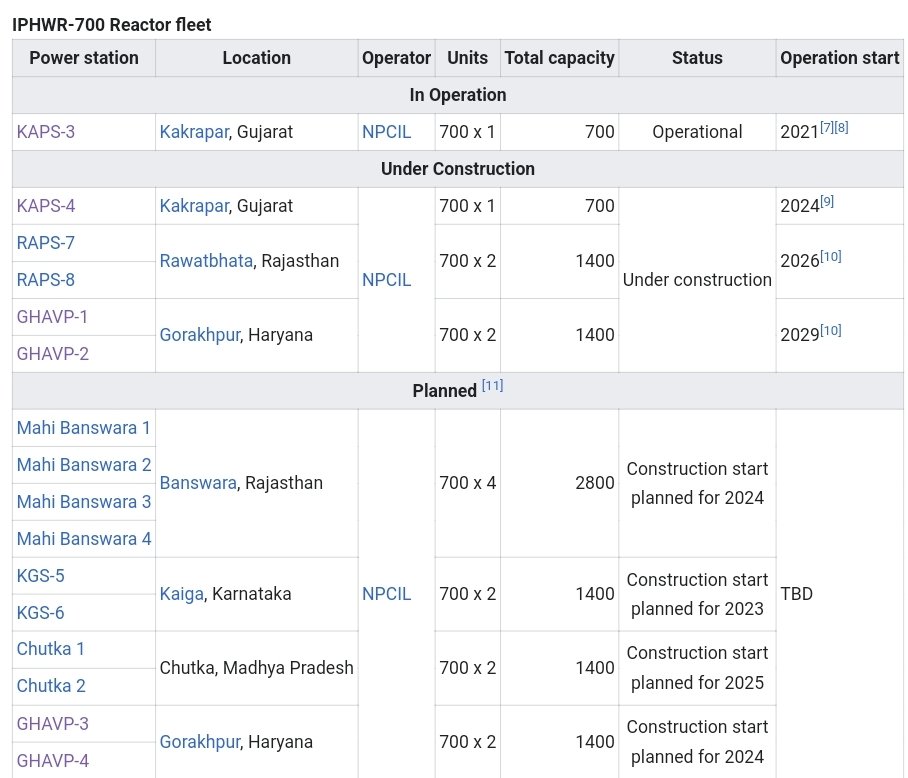Open the RAPS-7 link

click(46, 243)
